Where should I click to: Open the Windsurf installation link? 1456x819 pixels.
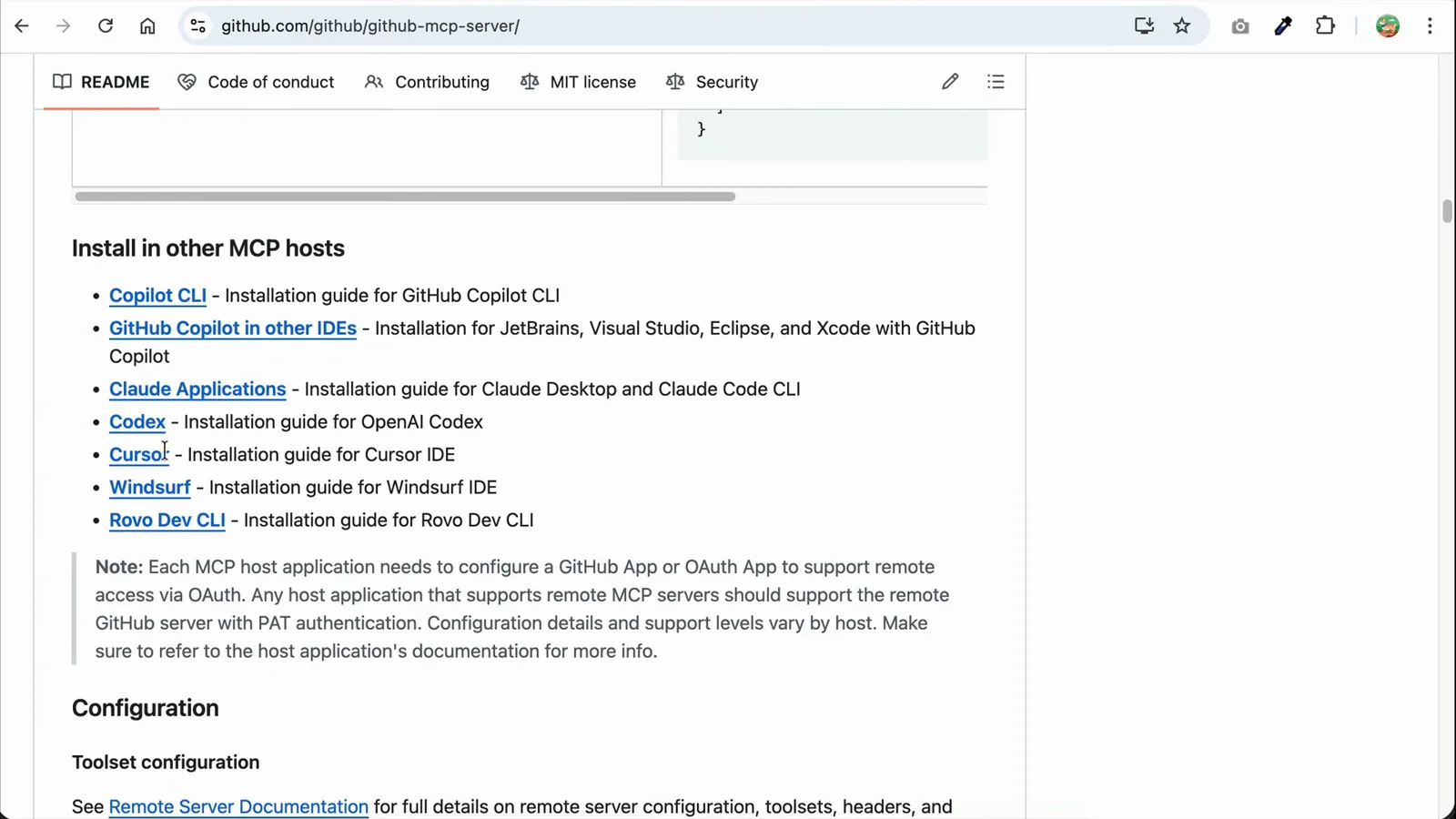(150, 488)
